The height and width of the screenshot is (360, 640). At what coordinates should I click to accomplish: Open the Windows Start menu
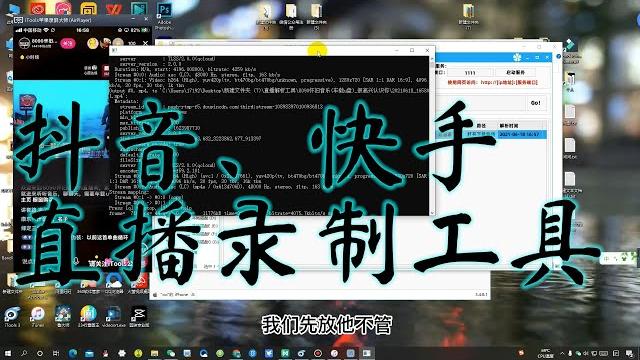click(x=7, y=353)
